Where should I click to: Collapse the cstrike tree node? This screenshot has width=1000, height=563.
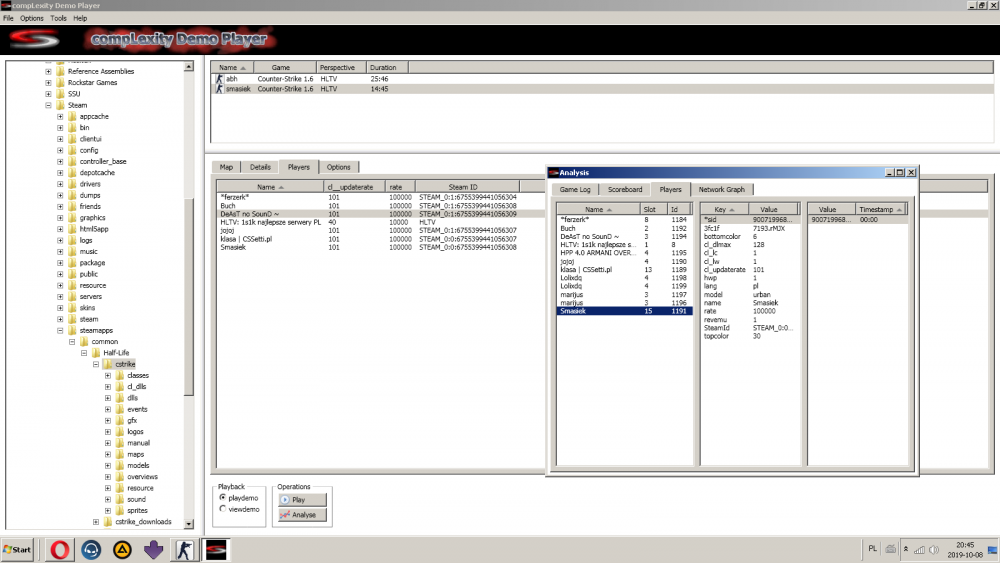[96, 364]
